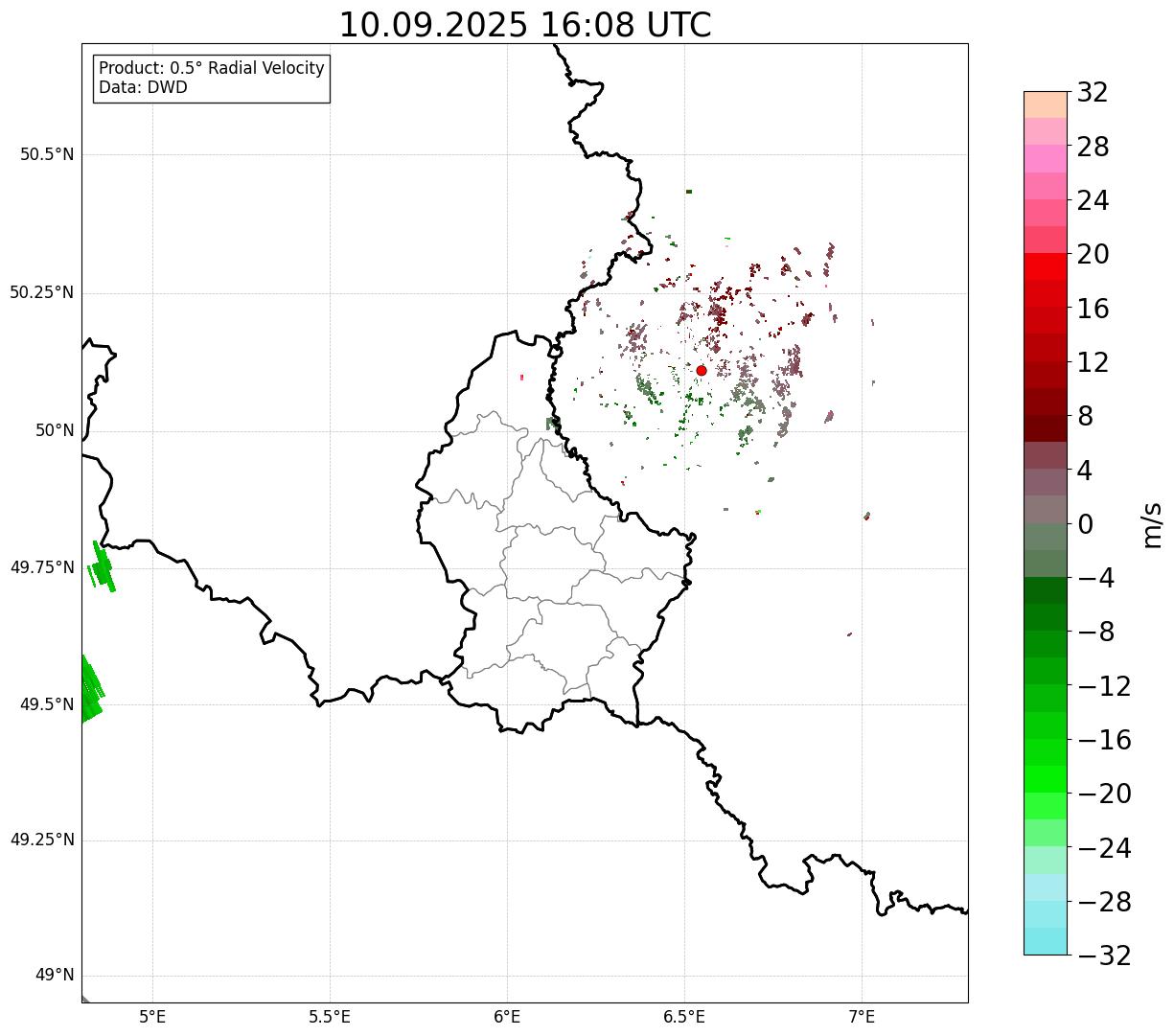Click the 49°N latitude label

[x=56, y=976]
